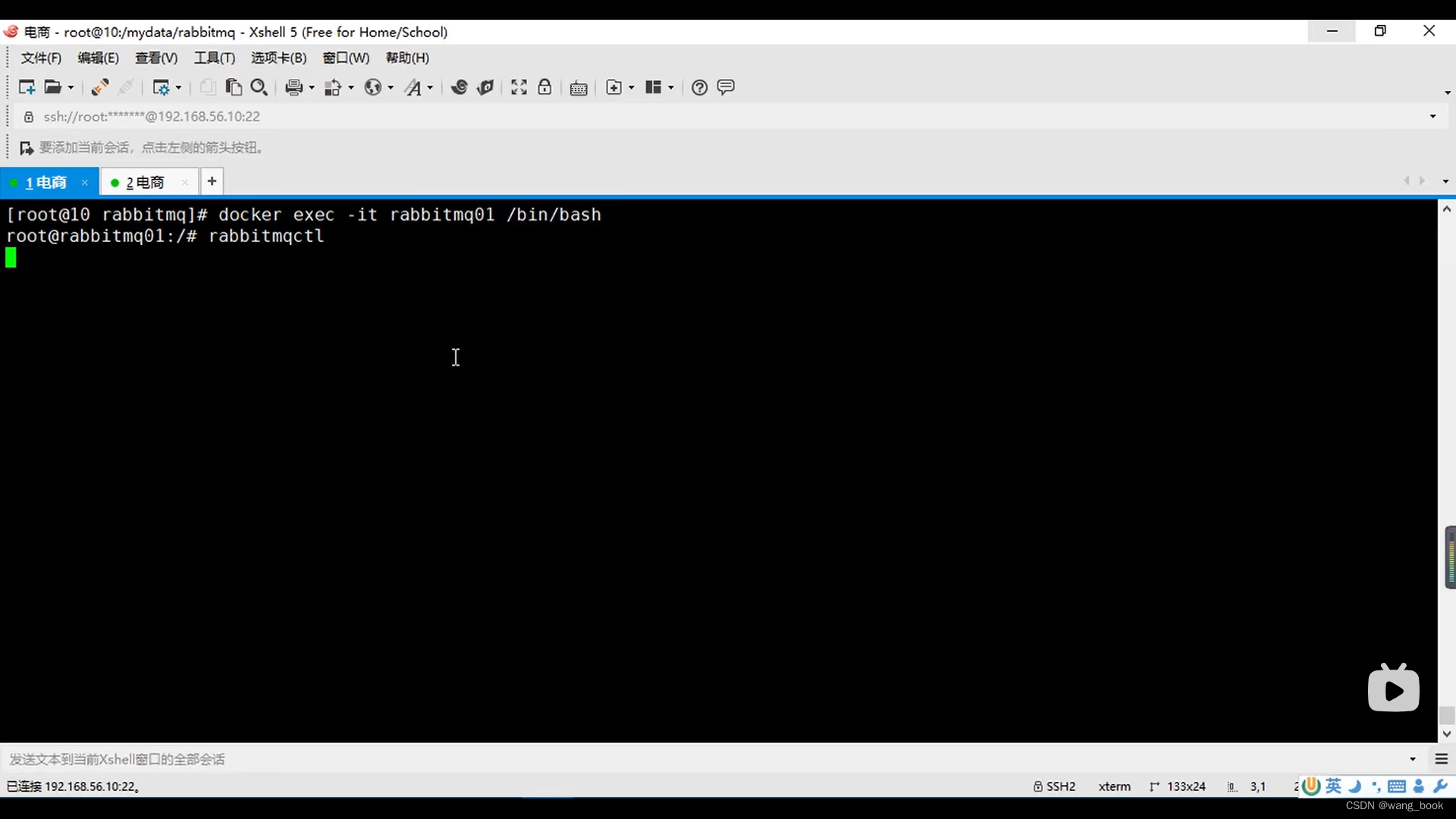Image resolution: width=1456 pixels, height=819 pixels.
Task: Click the compose bar hamburger menu icon
Action: point(1442,759)
